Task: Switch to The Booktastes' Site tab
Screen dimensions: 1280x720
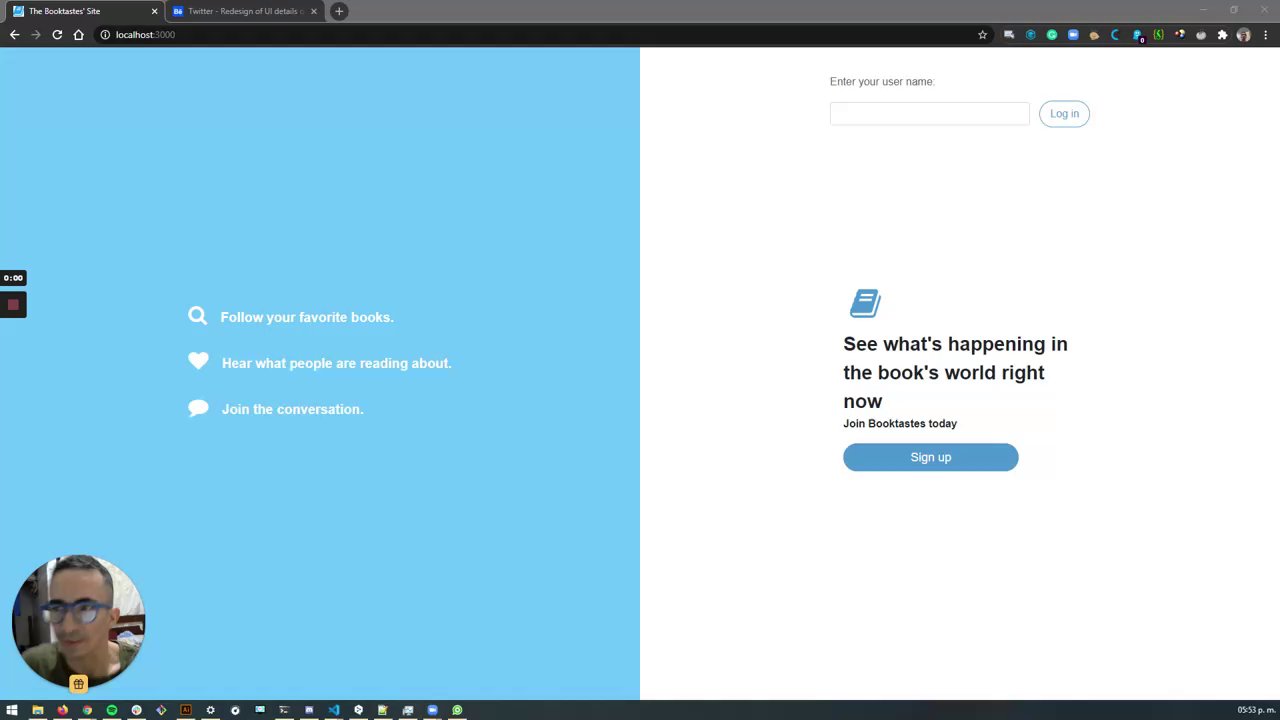Action: (85, 11)
